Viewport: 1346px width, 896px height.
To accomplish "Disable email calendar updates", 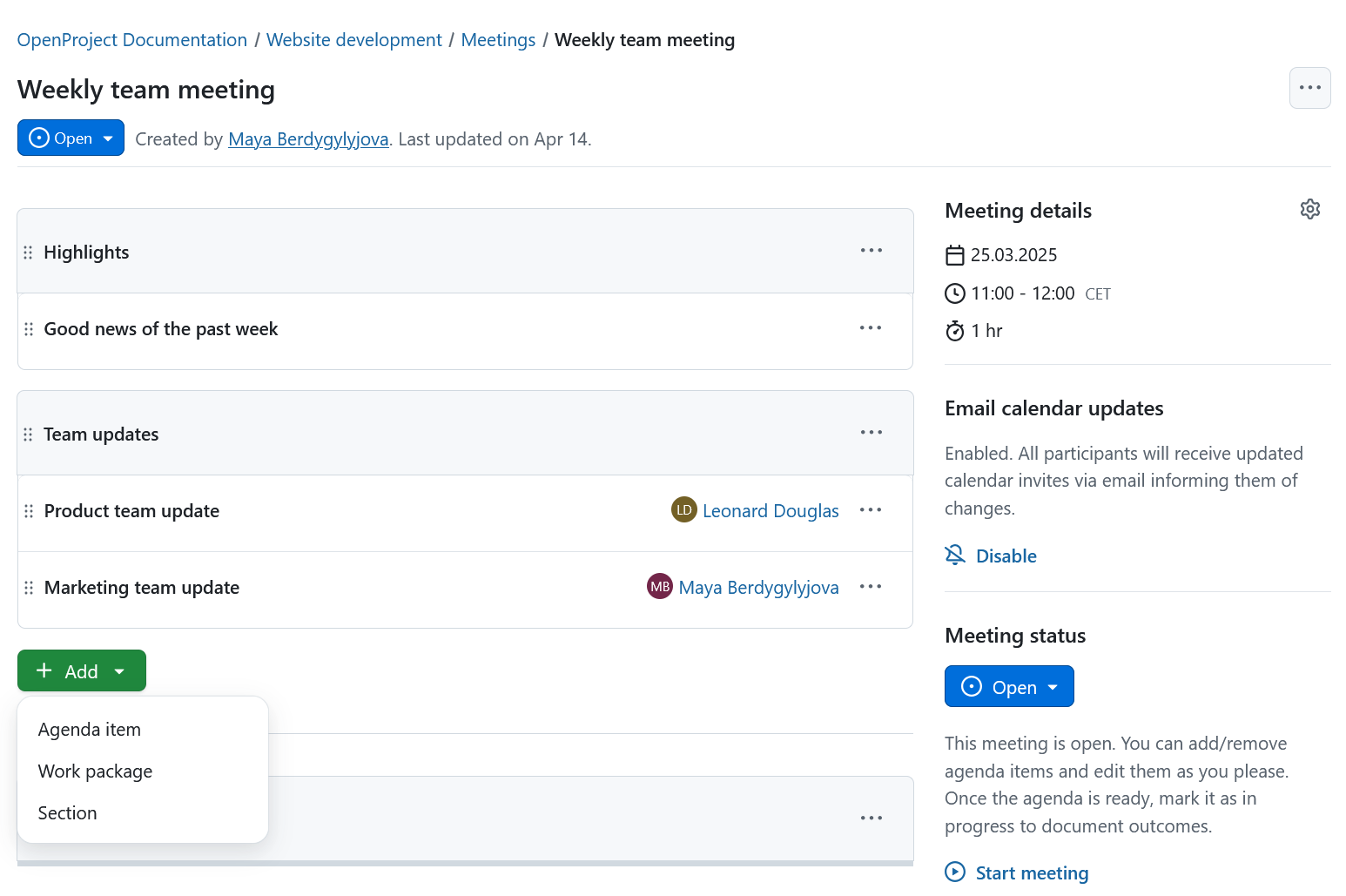I will 1006,555.
